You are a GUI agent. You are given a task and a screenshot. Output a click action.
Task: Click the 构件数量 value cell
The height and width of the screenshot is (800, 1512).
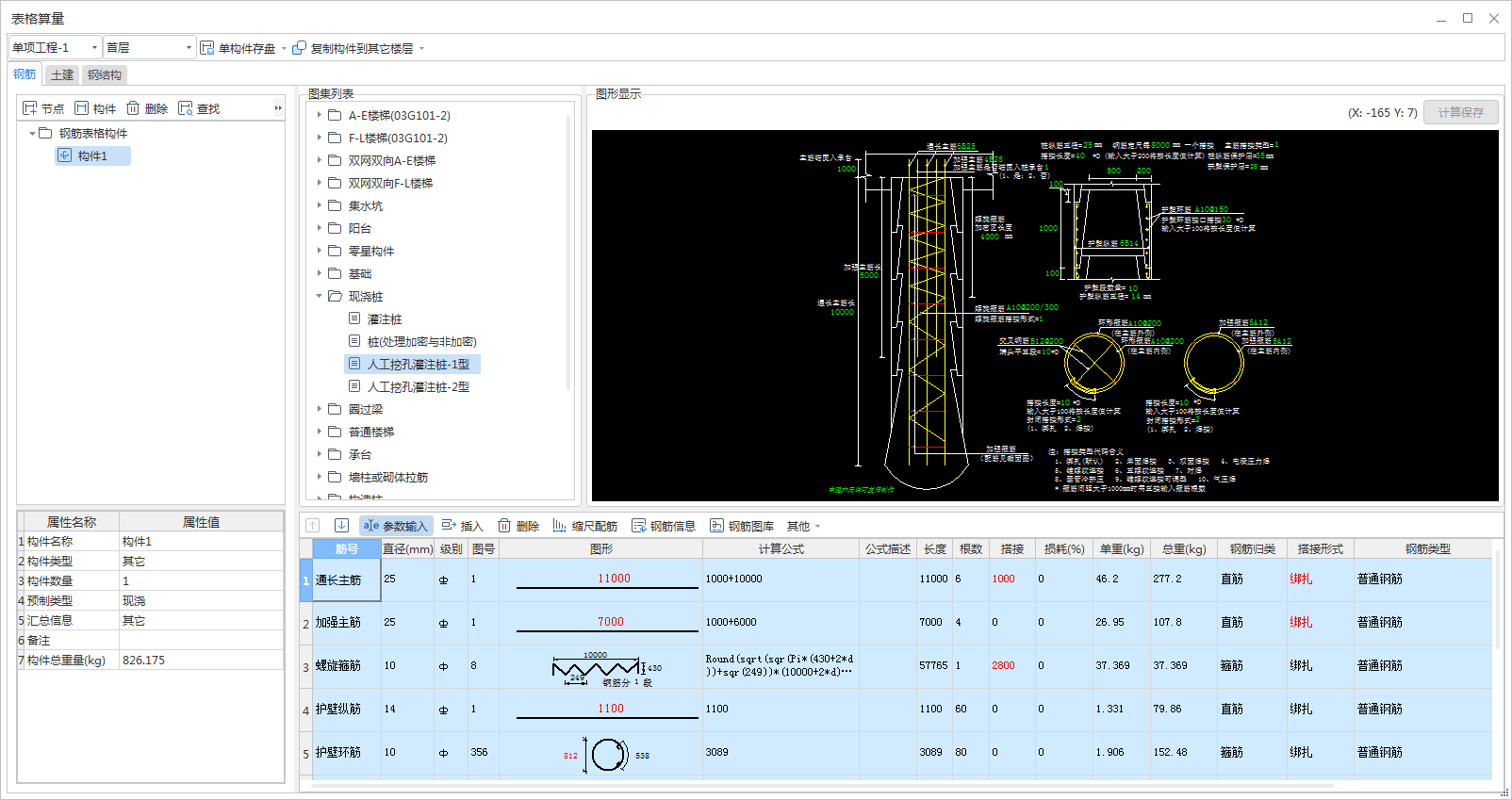[x=201, y=580]
